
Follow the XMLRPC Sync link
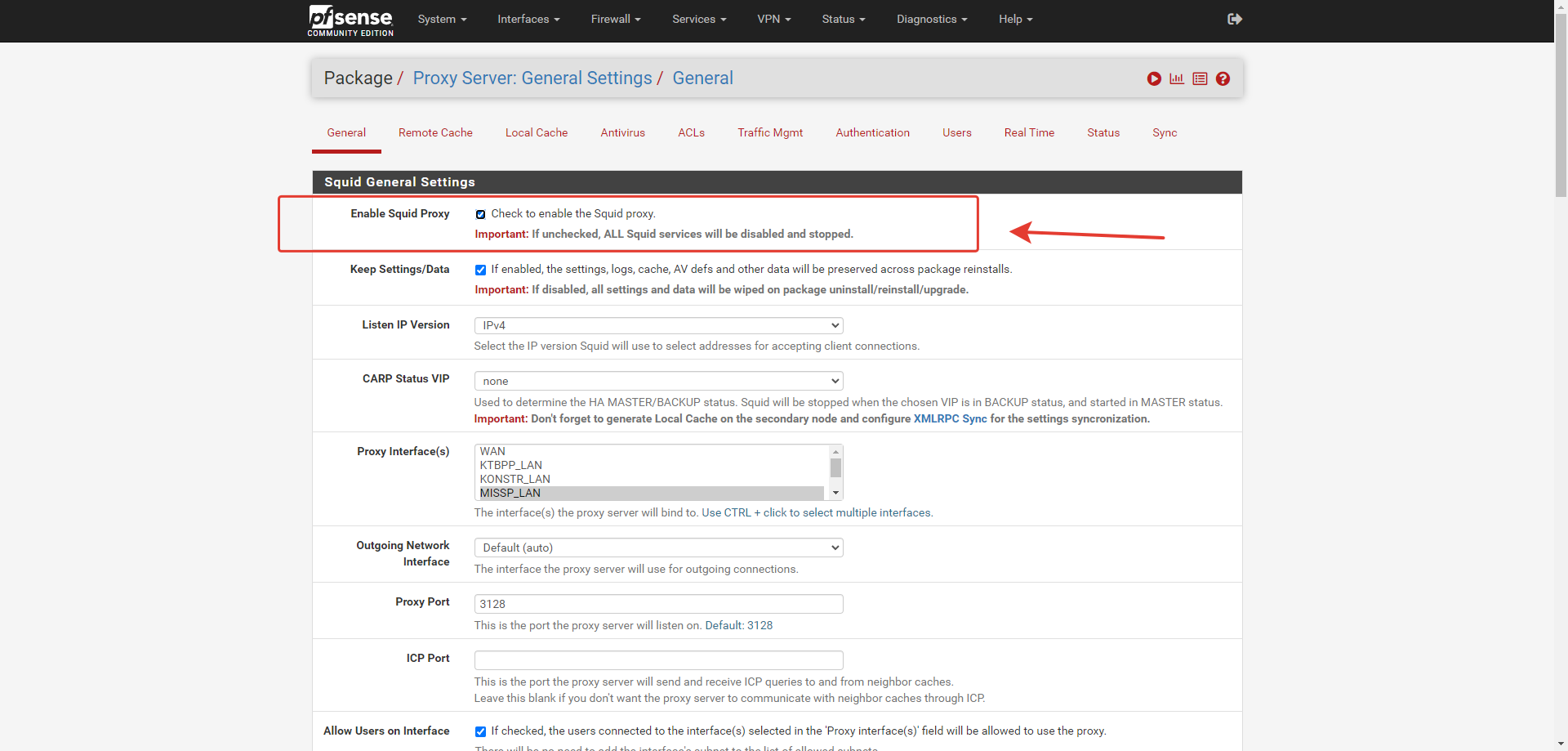(951, 419)
